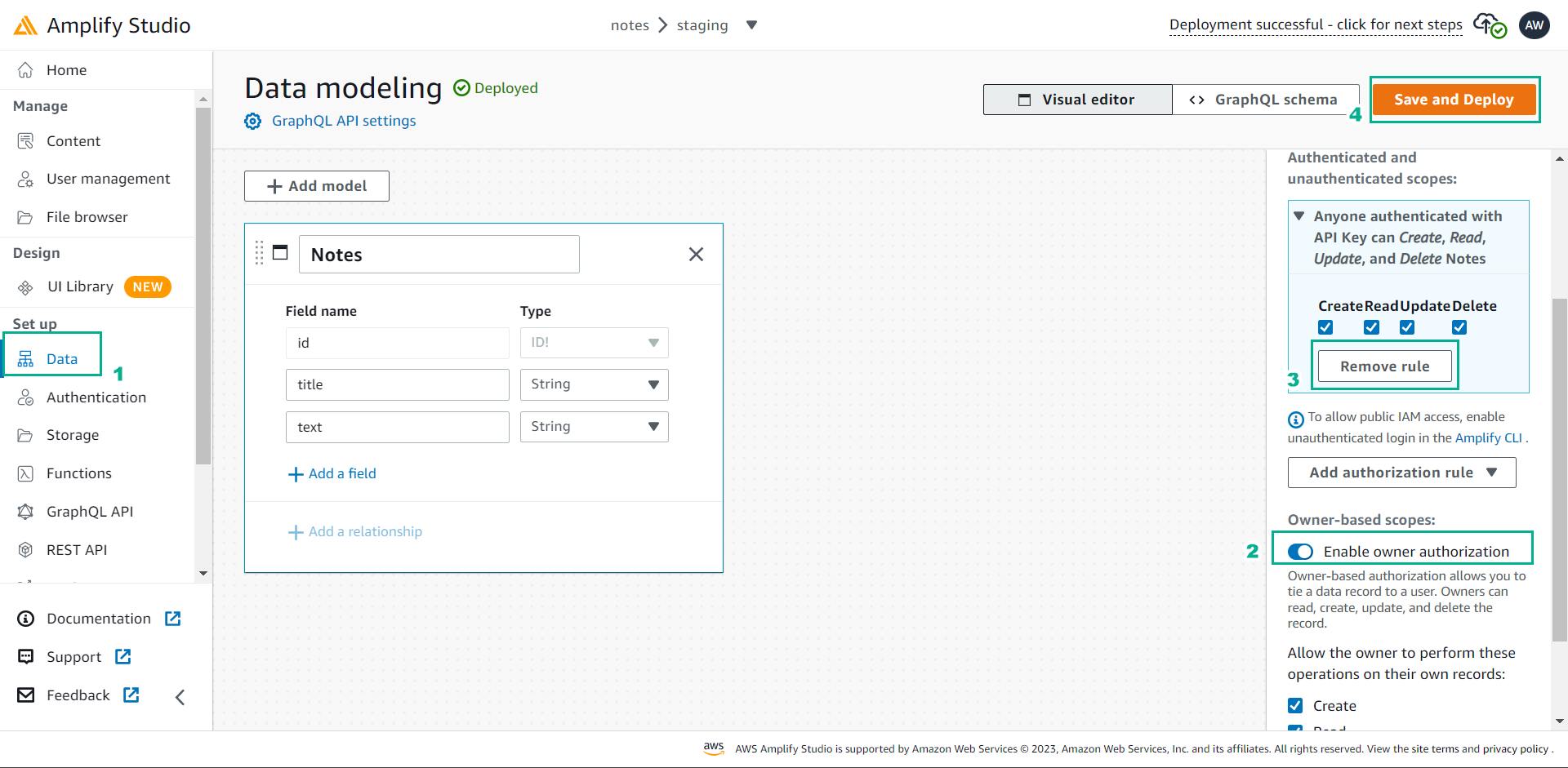Click the privacy policy footer link
Screen dimensions: 1568x768
tap(1516, 748)
